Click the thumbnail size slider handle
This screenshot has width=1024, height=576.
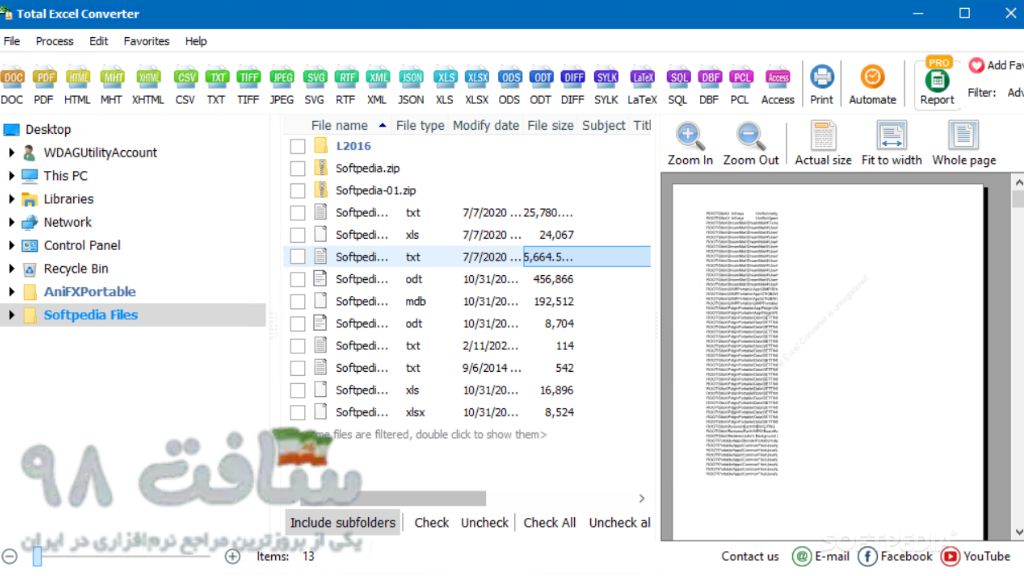click(x=37, y=556)
